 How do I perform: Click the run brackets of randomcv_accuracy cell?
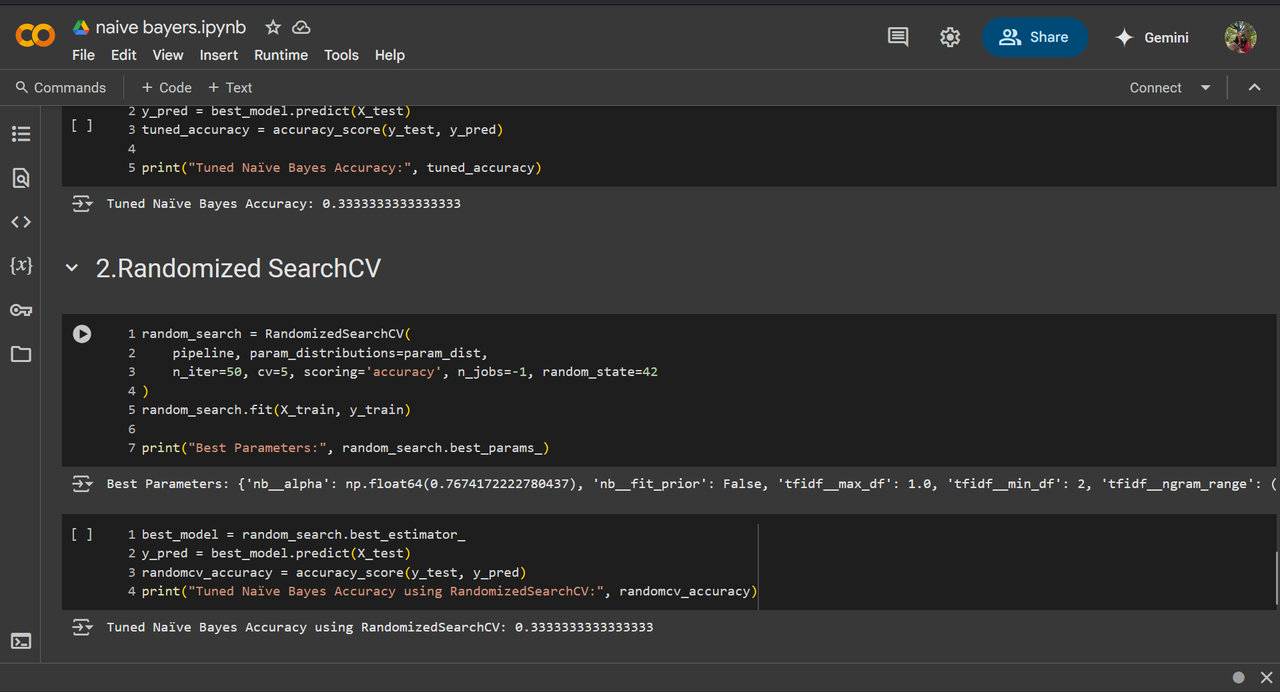coord(82,534)
